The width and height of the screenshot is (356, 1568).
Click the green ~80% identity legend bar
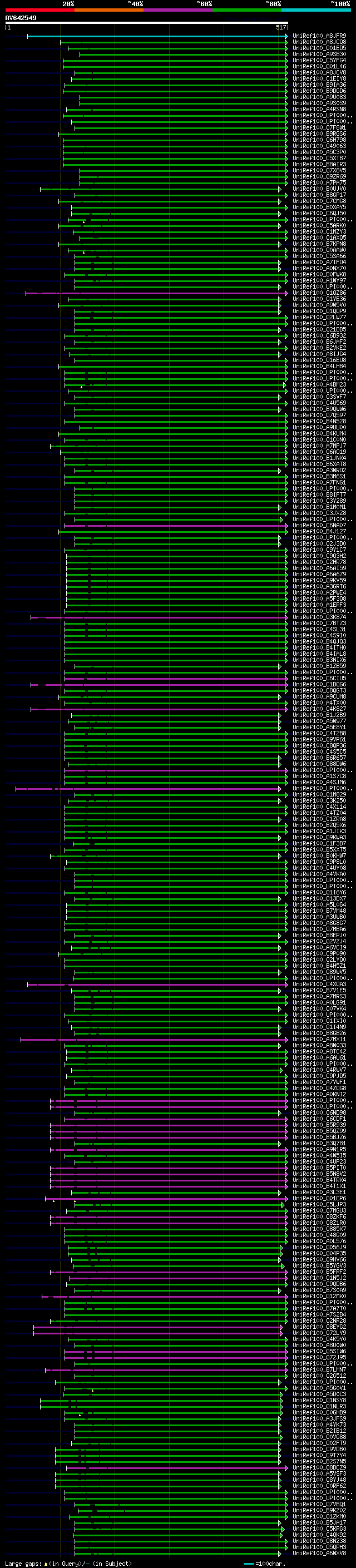point(247,10)
